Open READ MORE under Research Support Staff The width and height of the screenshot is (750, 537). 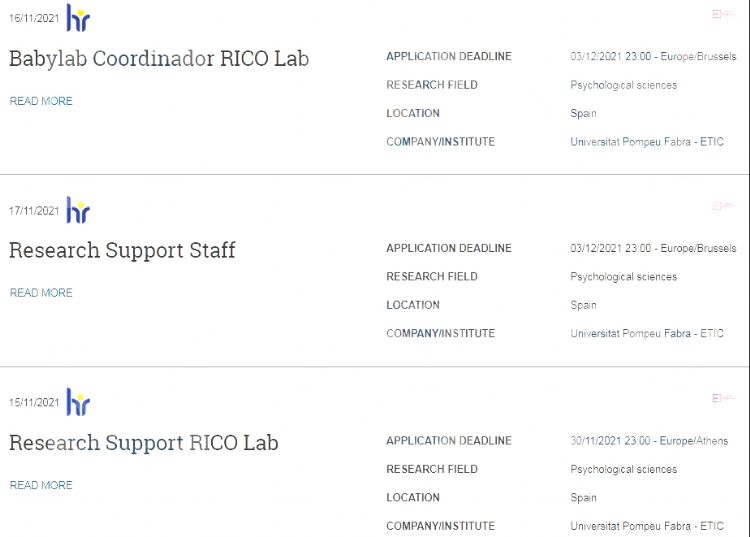[41, 293]
